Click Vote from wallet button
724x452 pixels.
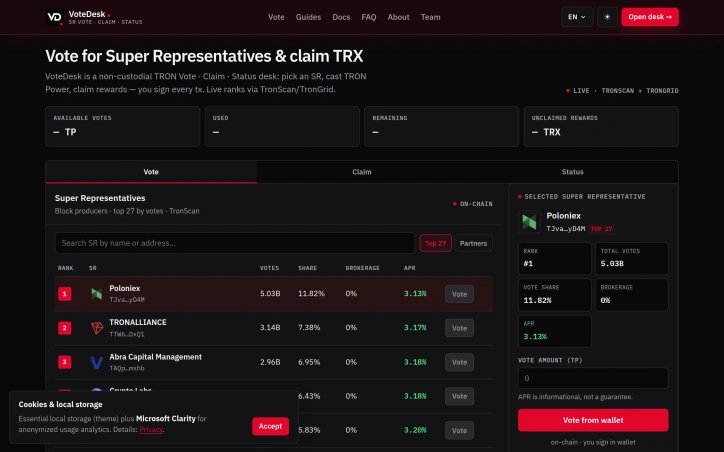click(593, 420)
